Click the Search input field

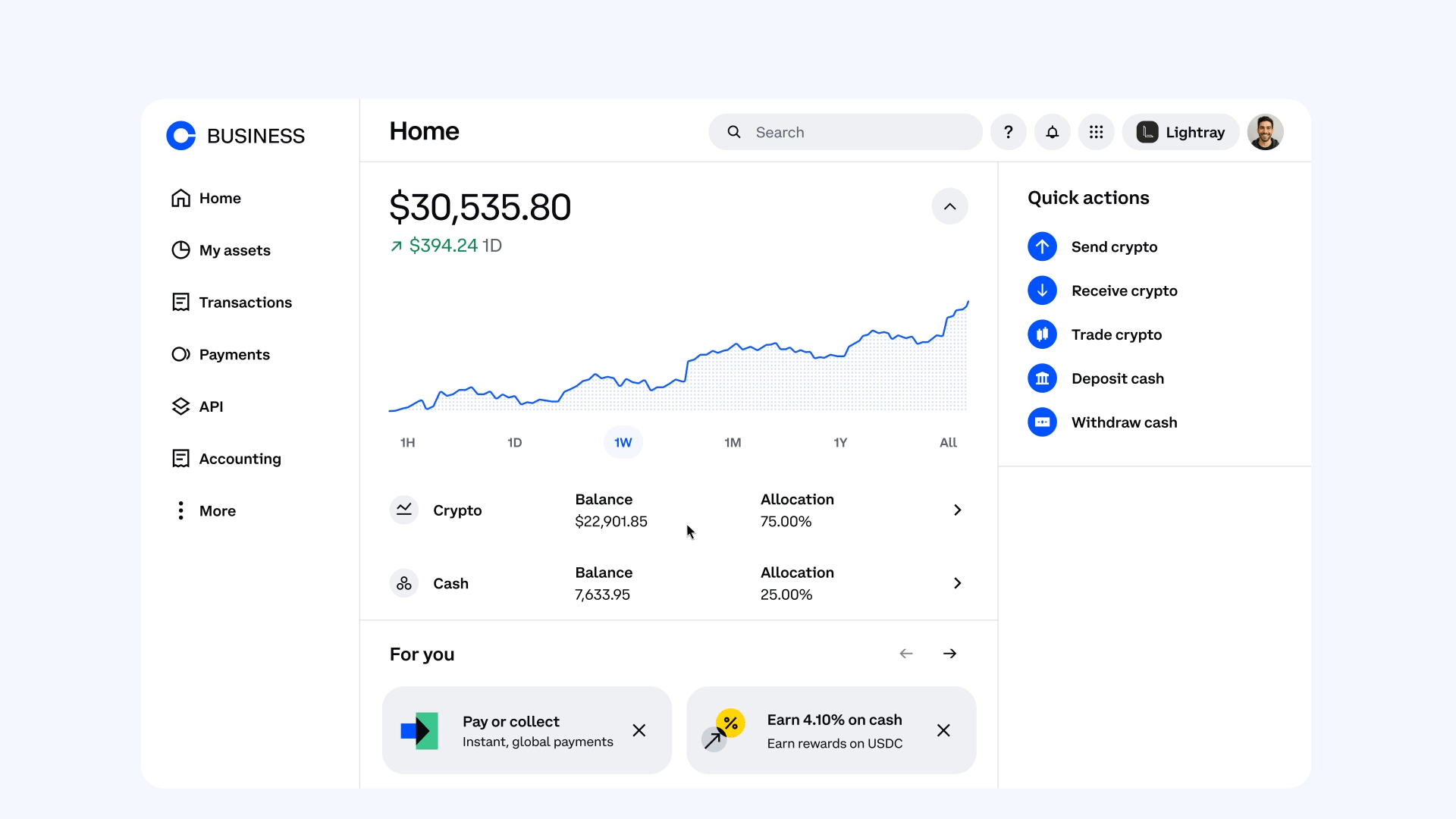844,131
